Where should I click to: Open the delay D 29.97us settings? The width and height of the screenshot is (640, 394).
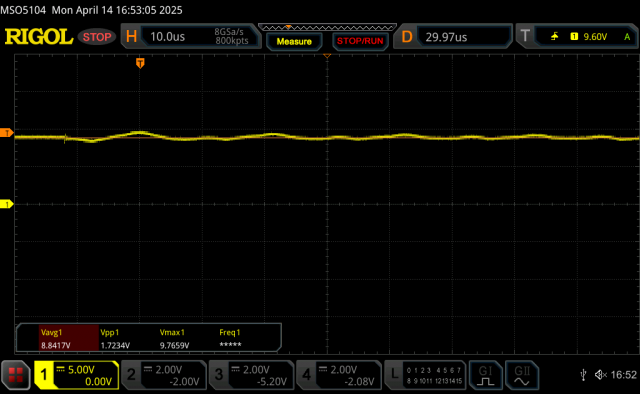point(453,37)
